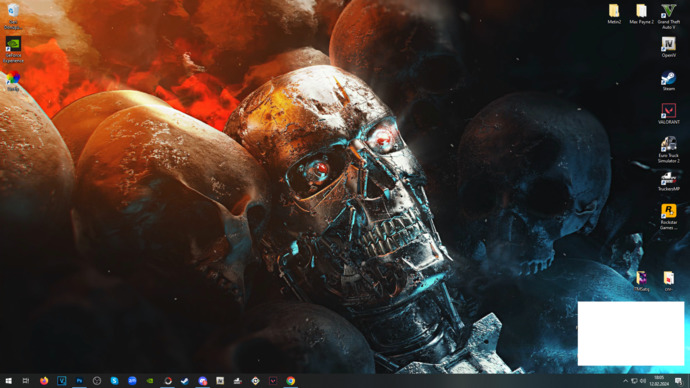Open Task View on the taskbar
This screenshot has width=690, height=388.
pos(26,381)
